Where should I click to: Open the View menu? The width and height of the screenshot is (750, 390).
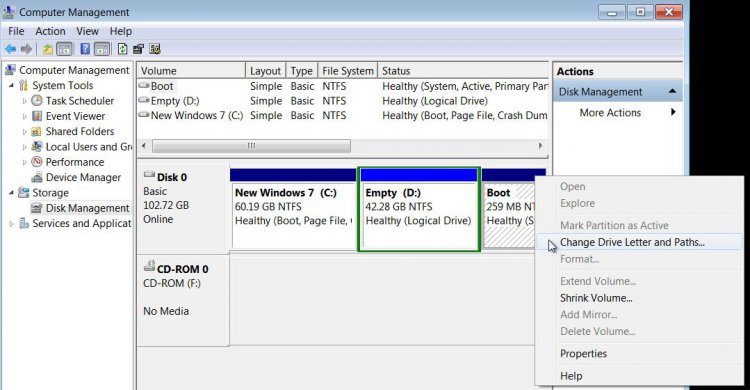(x=88, y=31)
